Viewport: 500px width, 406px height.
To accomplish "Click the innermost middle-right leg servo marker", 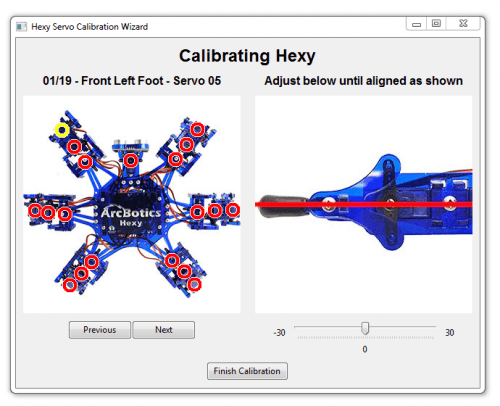I will [x=197, y=212].
